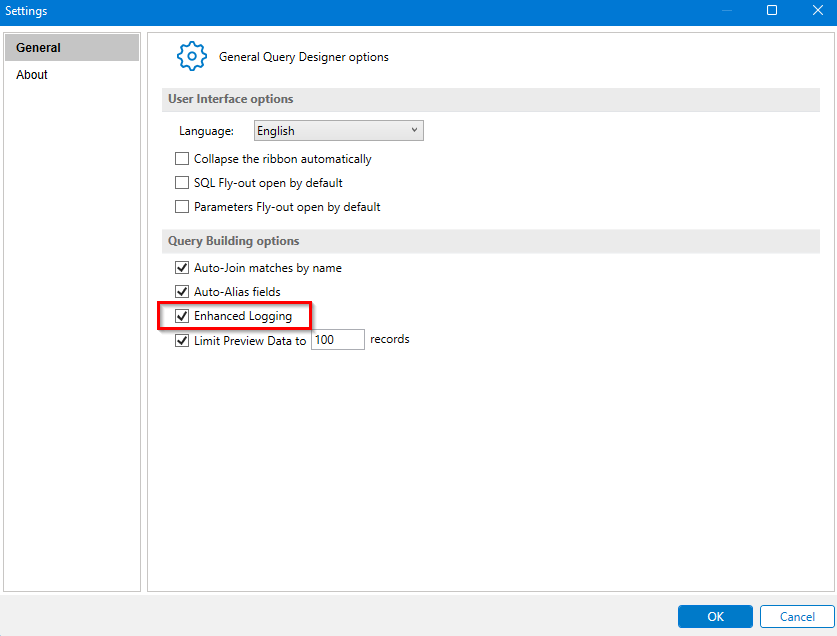Switch to the About section
Viewport: 837px width, 636px height.
72,75
